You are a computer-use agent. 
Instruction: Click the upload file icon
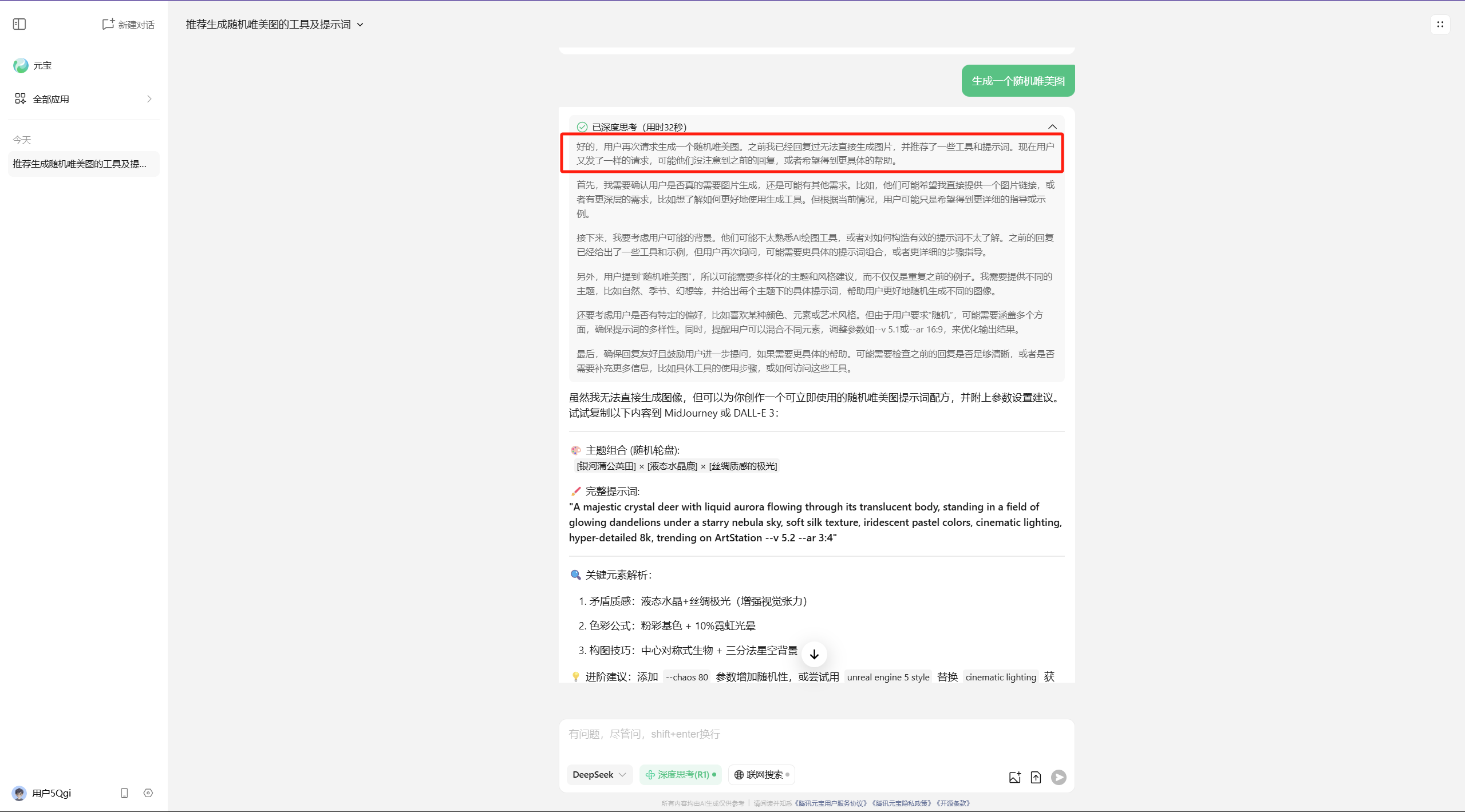[1036, 777]
